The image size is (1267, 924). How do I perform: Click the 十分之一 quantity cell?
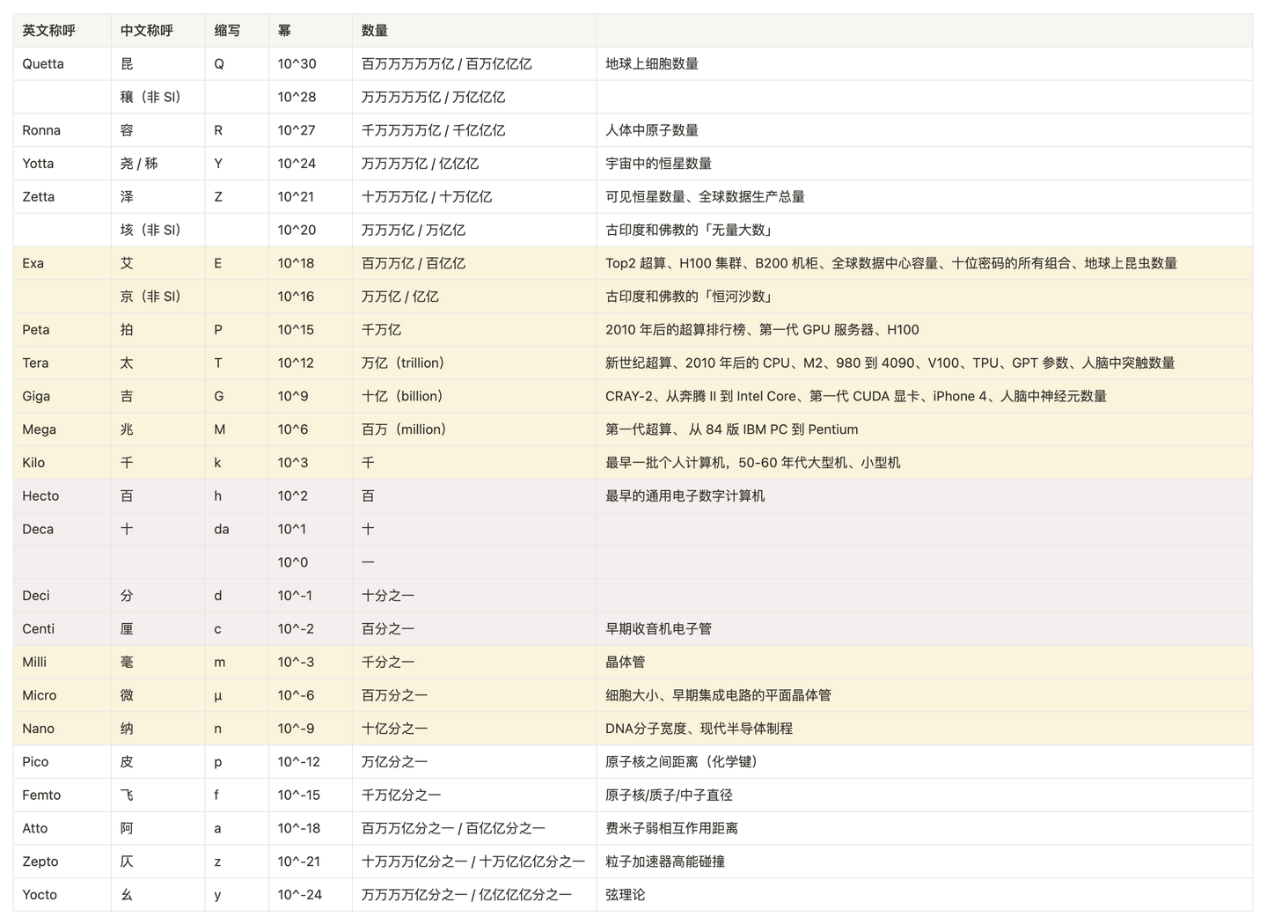click(x=474, y=595)
